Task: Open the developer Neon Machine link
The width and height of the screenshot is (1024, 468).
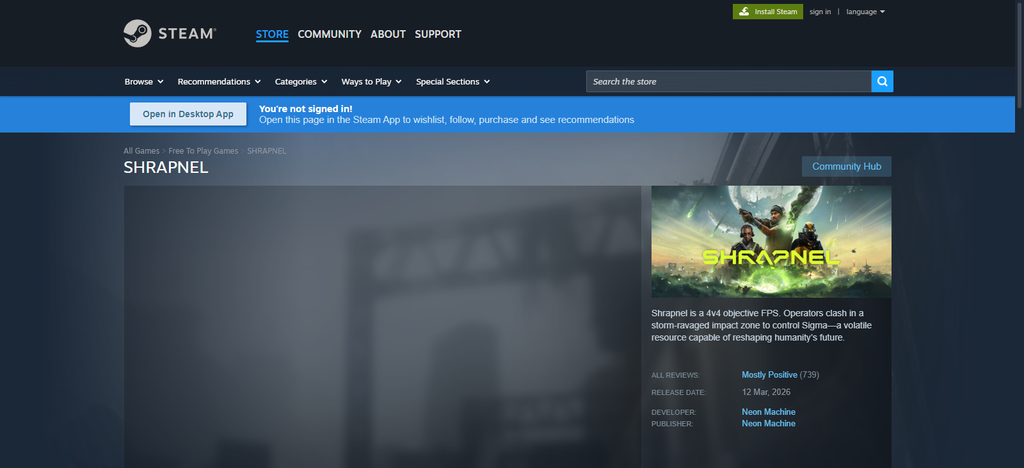Action: (769, 412)
